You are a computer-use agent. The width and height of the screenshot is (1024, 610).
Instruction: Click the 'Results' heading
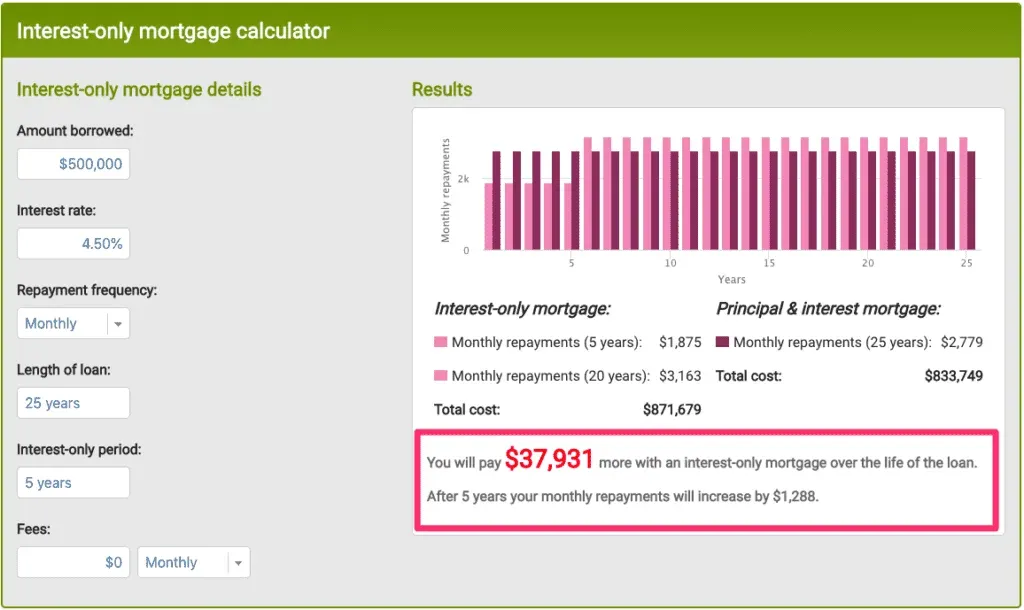pos(442,89)
